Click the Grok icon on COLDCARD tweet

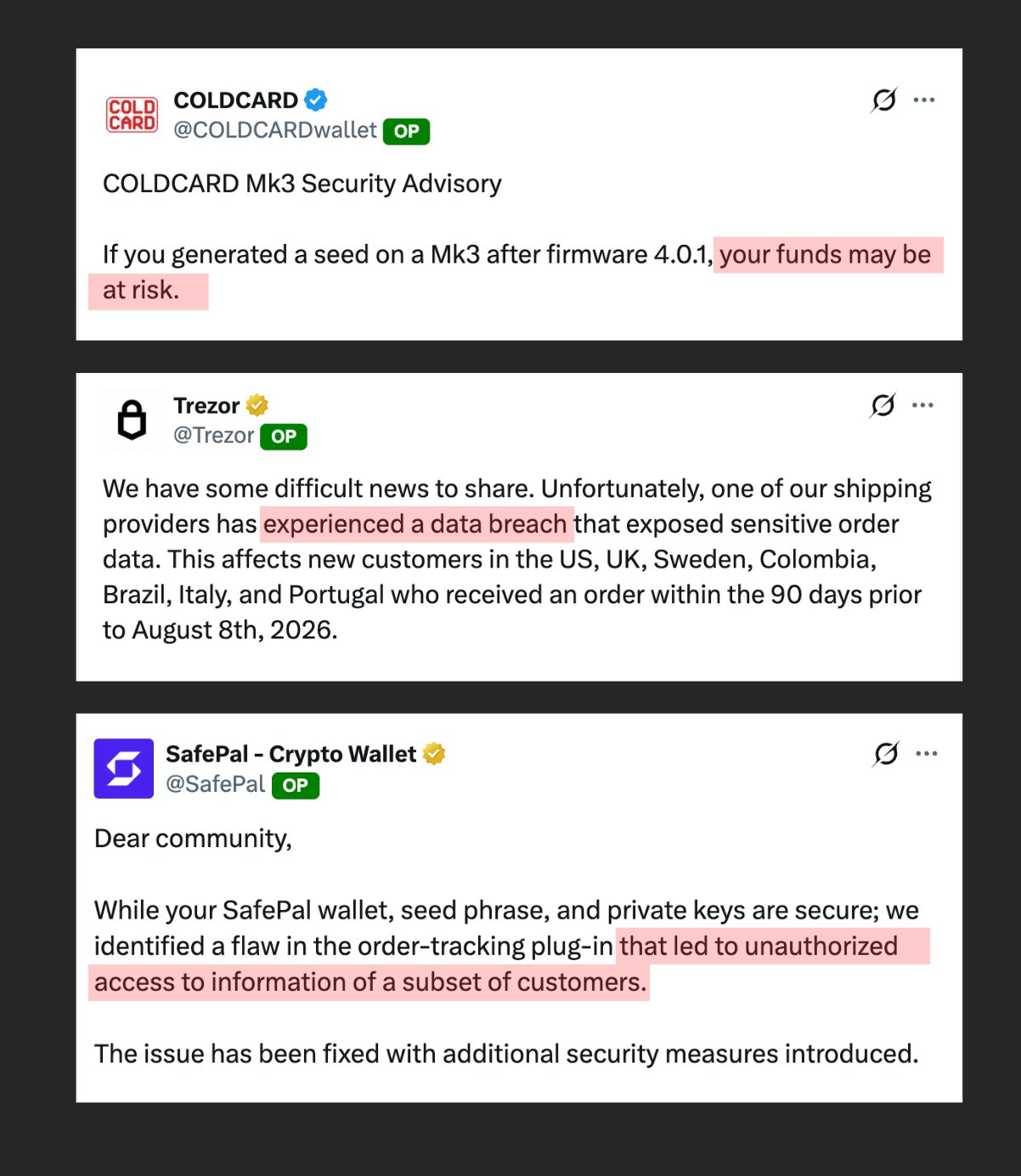[x=883, y=100]
